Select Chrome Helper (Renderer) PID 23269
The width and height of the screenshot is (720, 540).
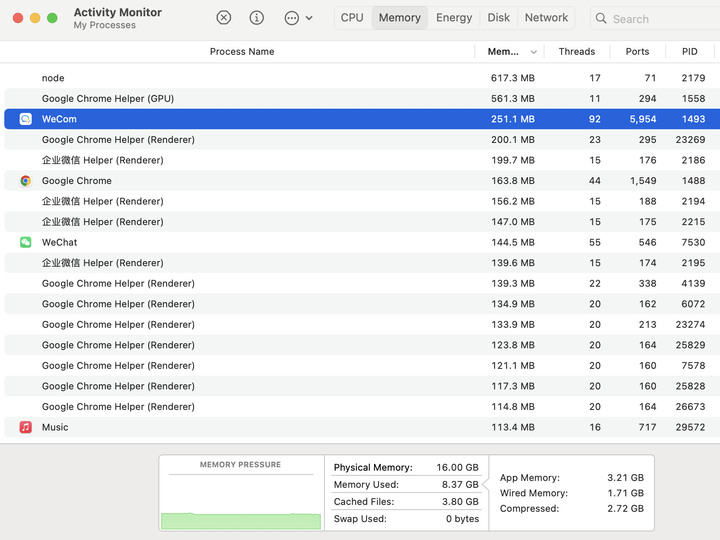(x=362, y=140)
